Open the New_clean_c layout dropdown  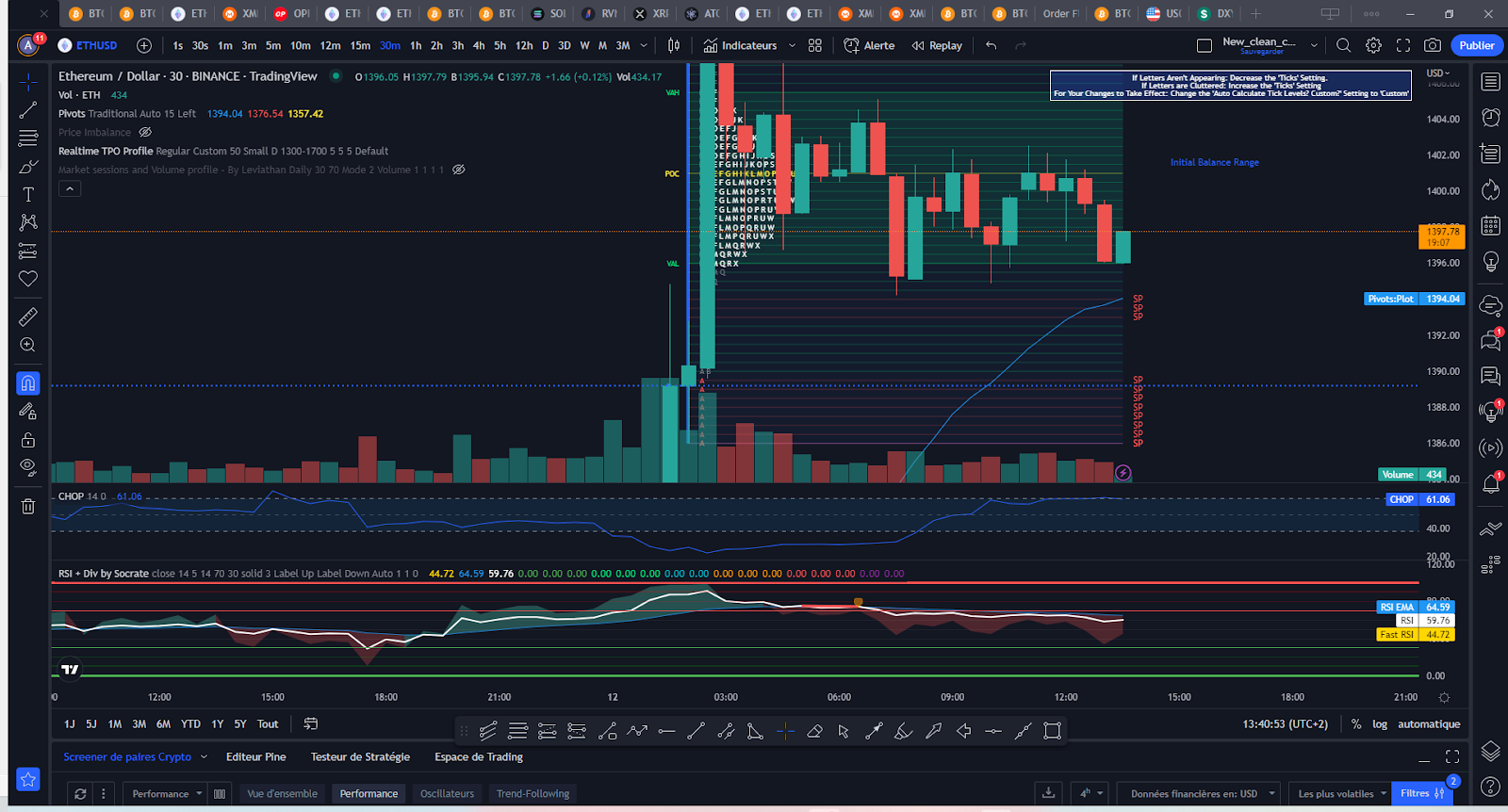pyautogui.click(x=1314, y=45)
